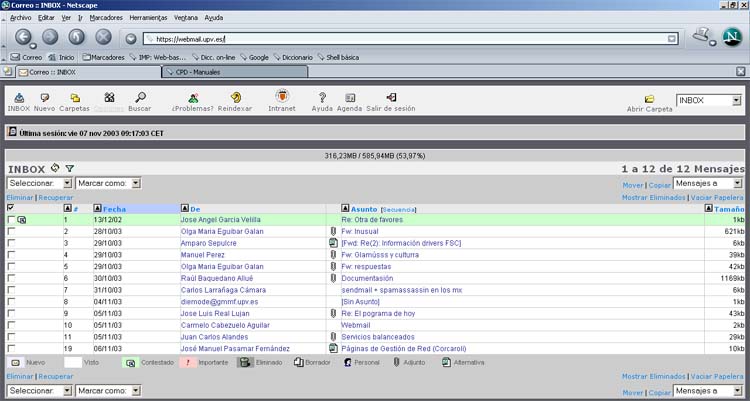Click the browser Forward arrow button
Viewport: 750px width, 401px height.
pos(50,36)
